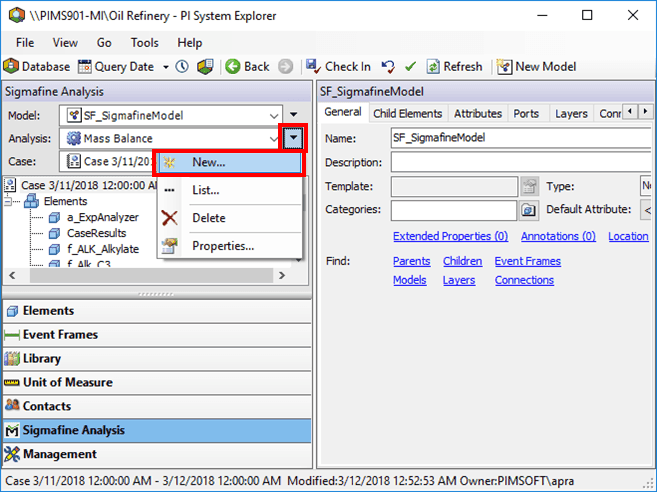Expand the Model combo box

[274, 116]
